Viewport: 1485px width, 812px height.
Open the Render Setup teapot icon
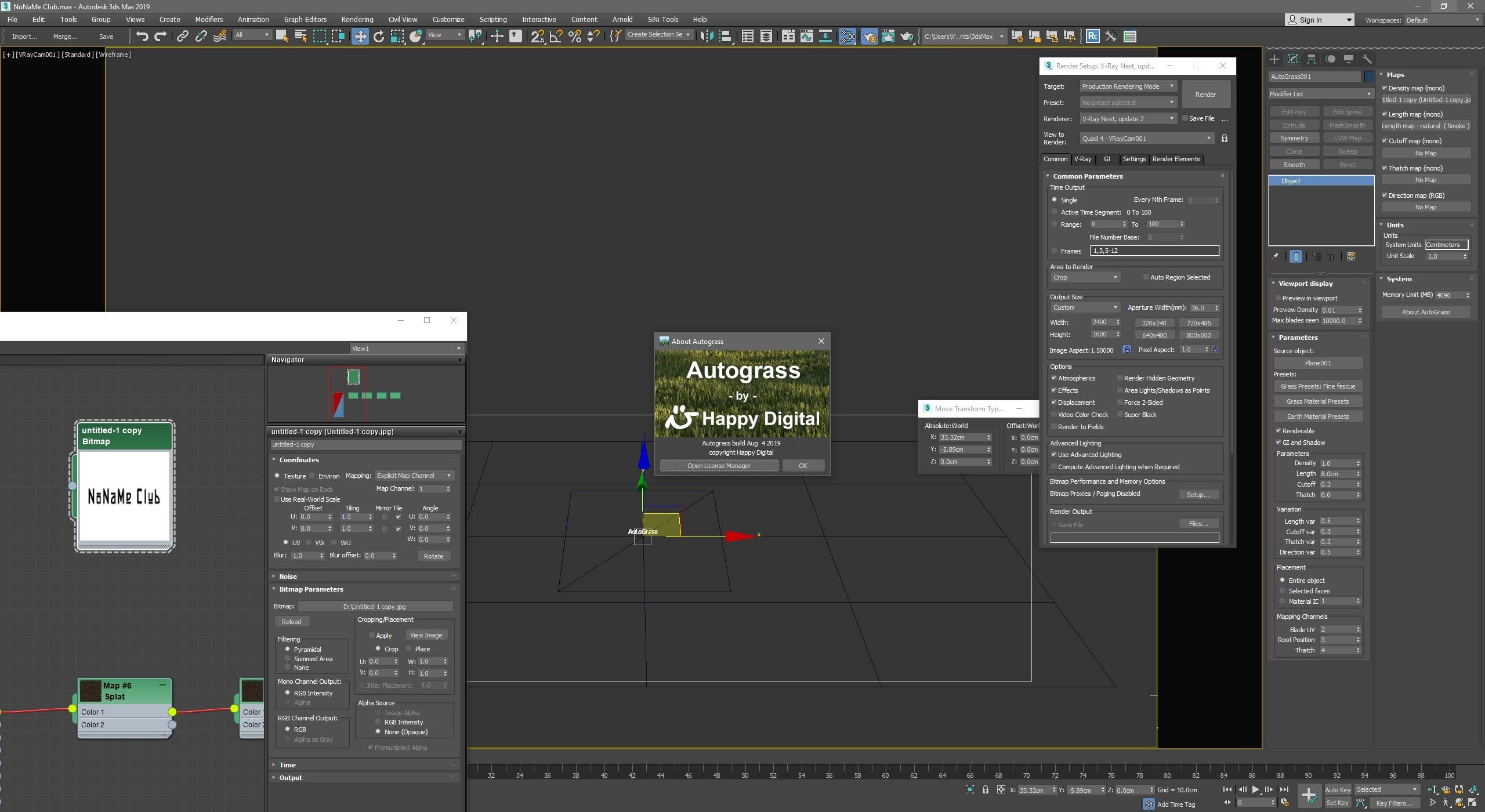[870, 36]
